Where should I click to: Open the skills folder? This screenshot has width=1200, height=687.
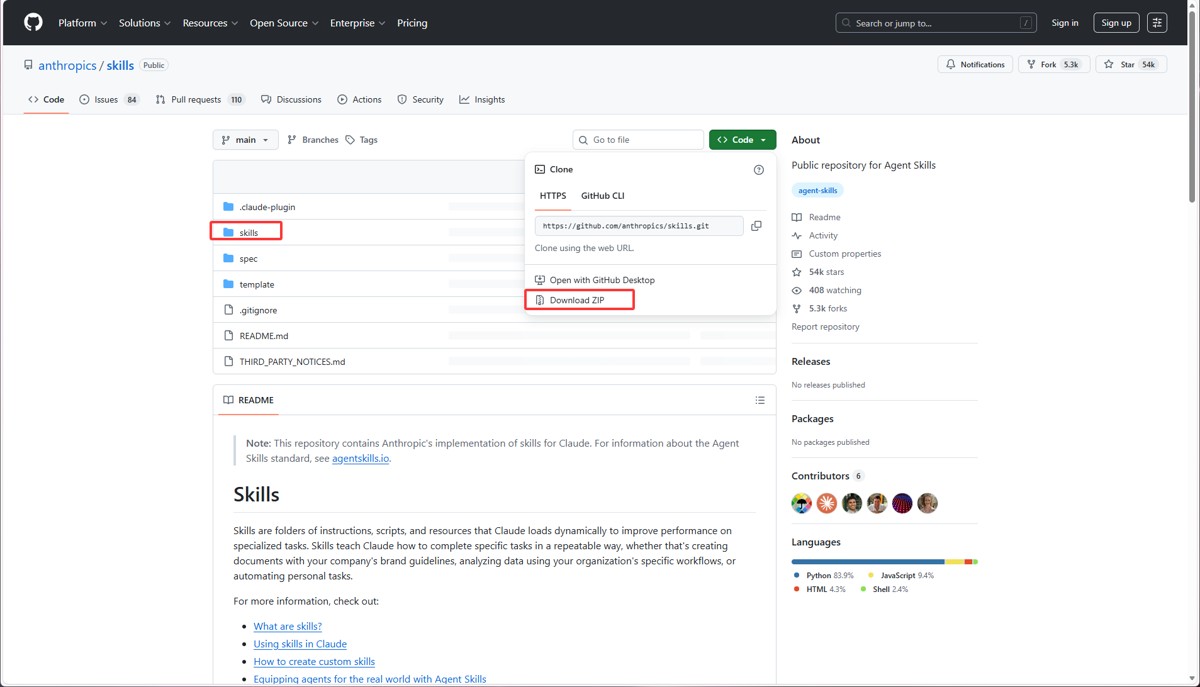click(x=248, y=232)
